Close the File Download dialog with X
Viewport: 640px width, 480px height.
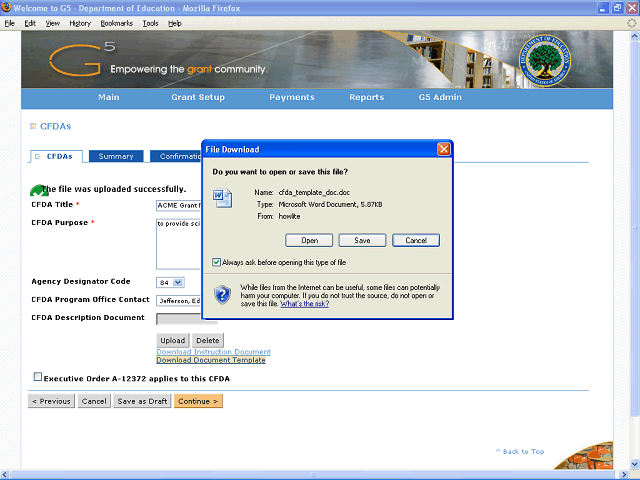pos(444,149)
